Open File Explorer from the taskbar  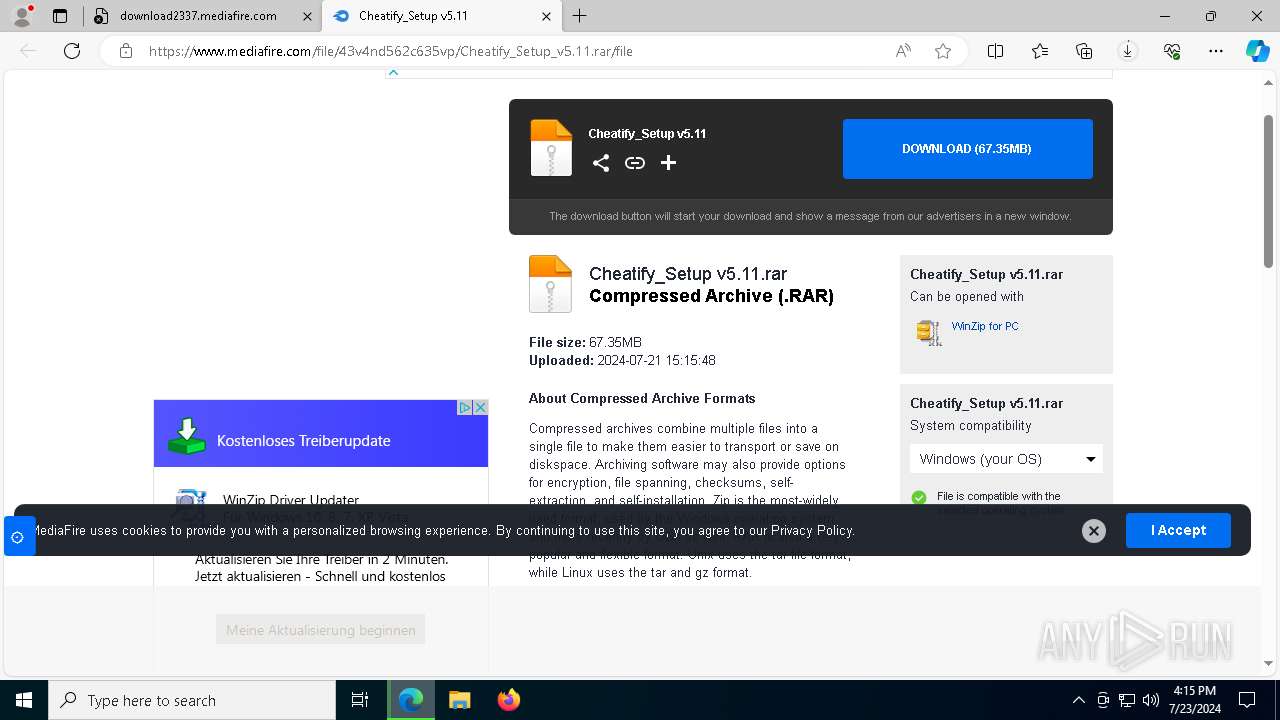pyautogui.click(x=459, y=700)
